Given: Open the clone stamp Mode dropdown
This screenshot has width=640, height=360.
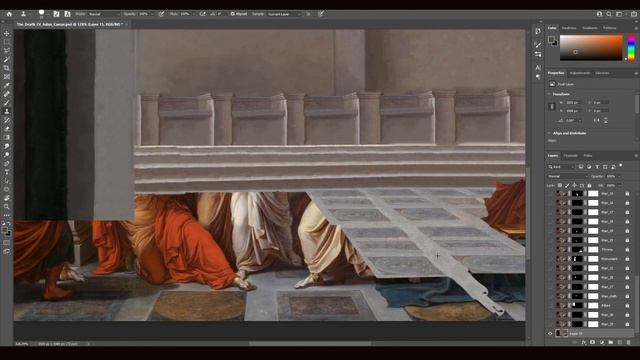Looking at the screenshot, I should pos(104,14).
